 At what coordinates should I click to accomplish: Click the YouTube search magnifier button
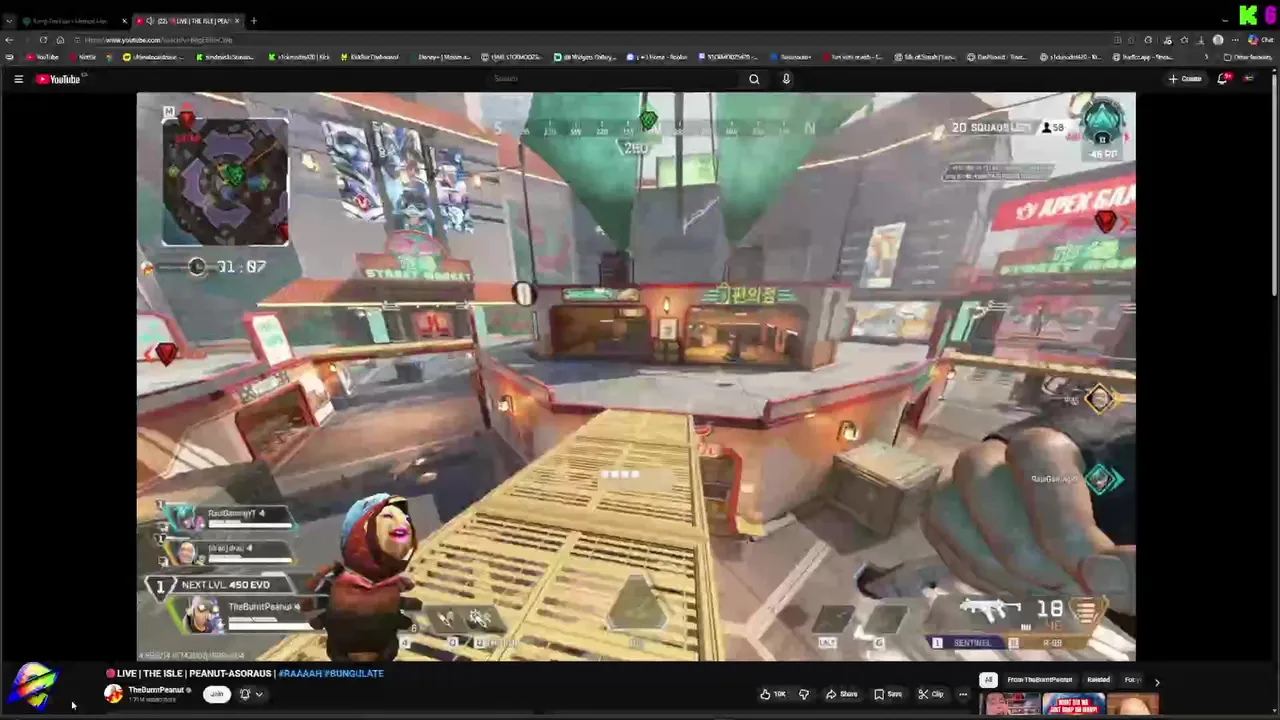[754, 79]
